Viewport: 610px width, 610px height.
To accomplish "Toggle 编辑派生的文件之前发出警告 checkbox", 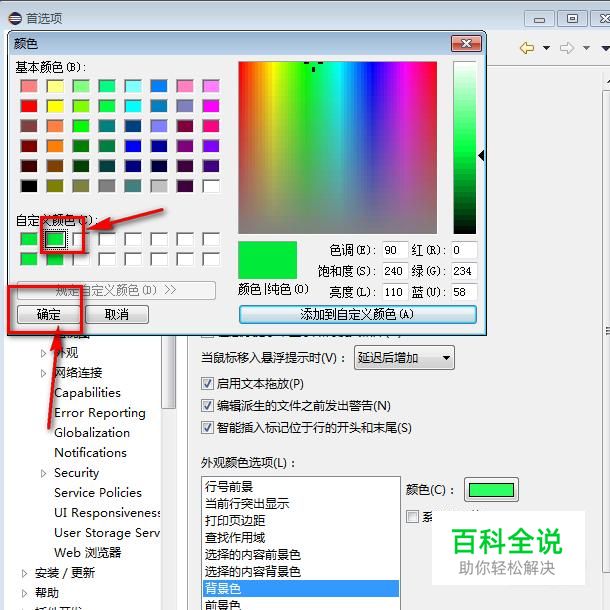I will click(x=207, y=406).
